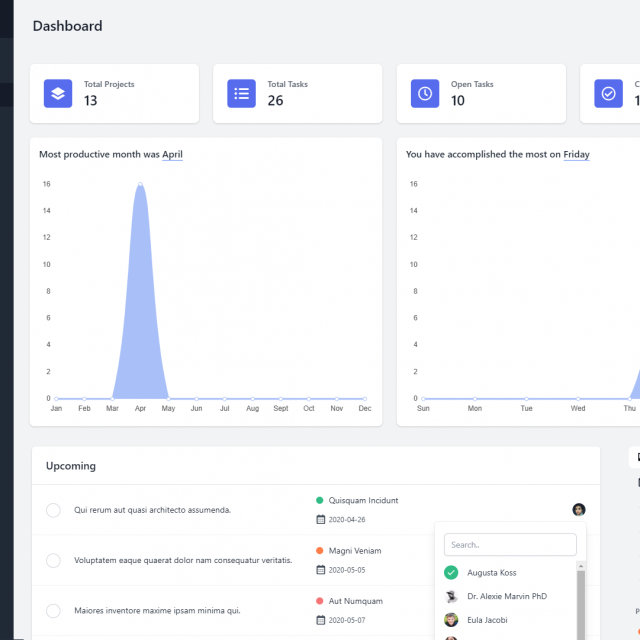Click calendar icon next to 2020-05-07
This screenshot has height=640, width=640.
[x=321, y=620]
